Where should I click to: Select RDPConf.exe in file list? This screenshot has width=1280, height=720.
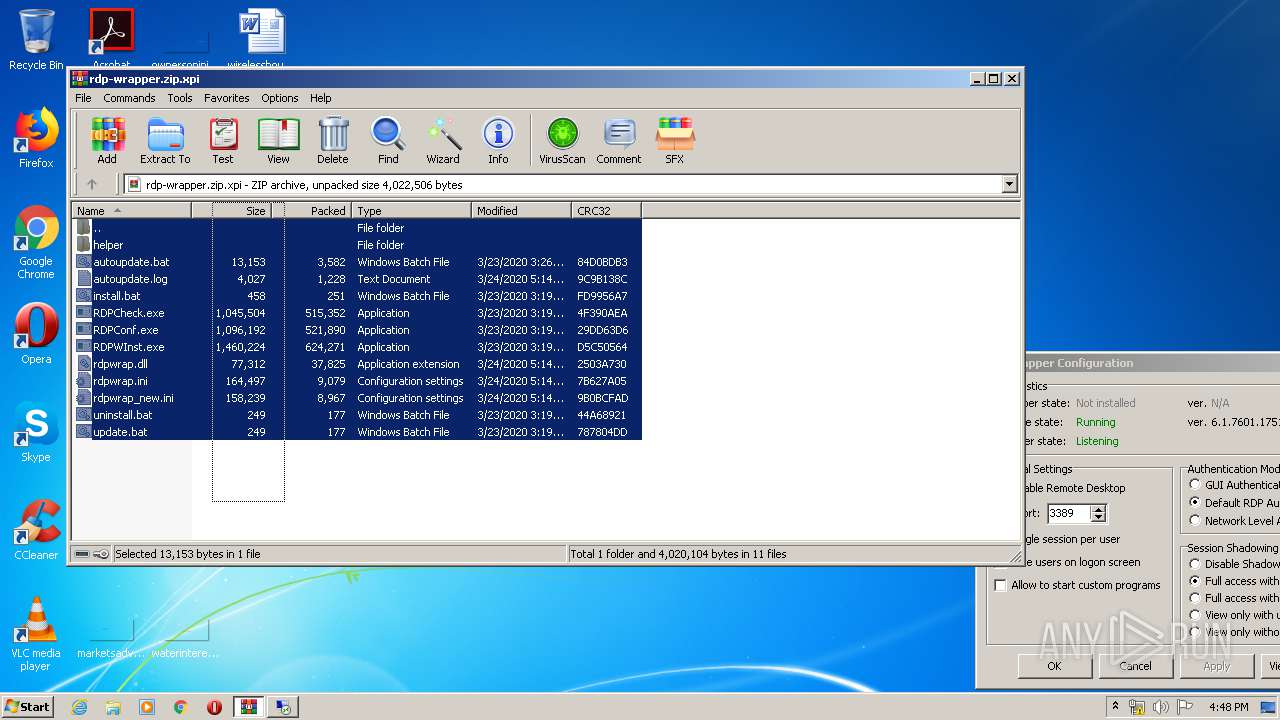point(356,330)
